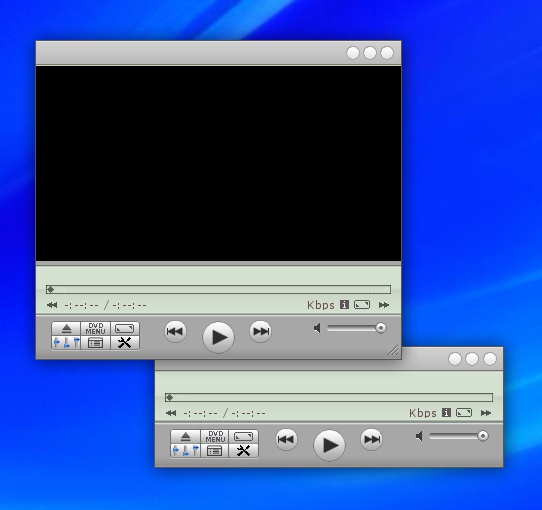Open DVD MENU in the compact player
Screen dimensions: 542x510
[x=215, y=436]
